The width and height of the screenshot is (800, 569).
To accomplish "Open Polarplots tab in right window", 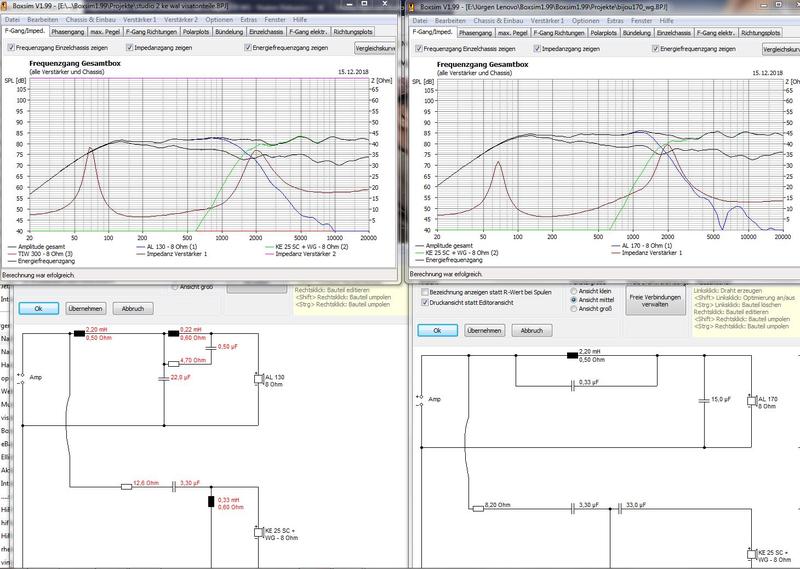I will (x=604, y=33).
